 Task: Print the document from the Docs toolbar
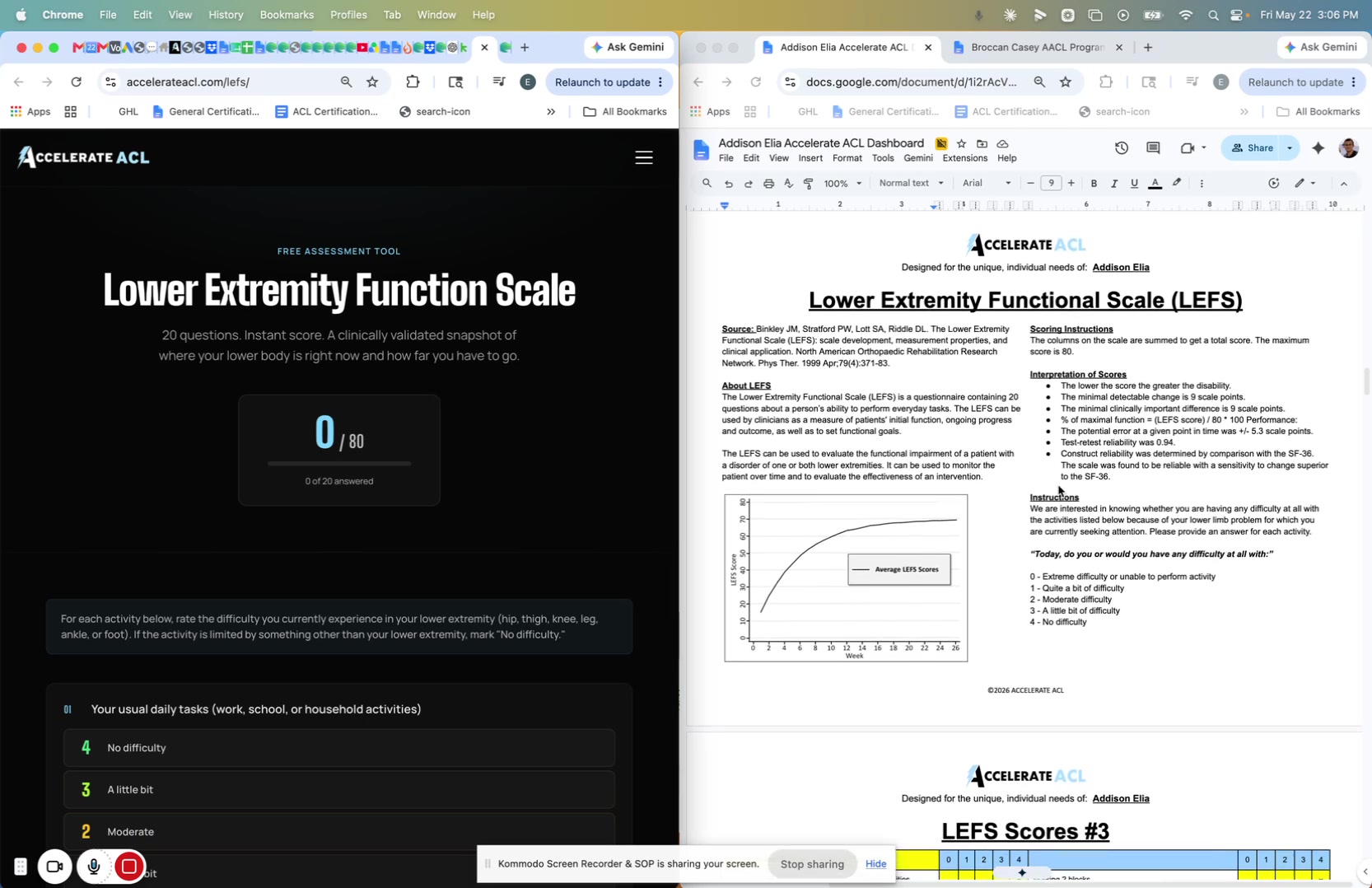click(x=768, y=184)
